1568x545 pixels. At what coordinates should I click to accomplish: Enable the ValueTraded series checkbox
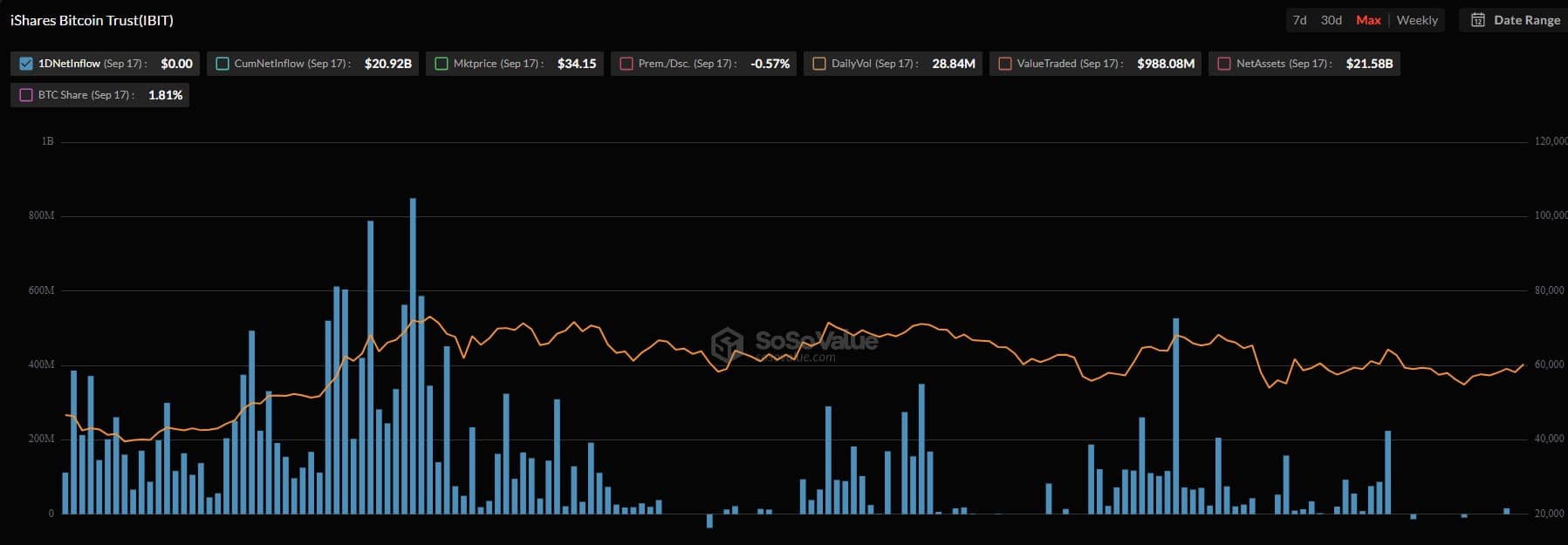[1005, 64]
